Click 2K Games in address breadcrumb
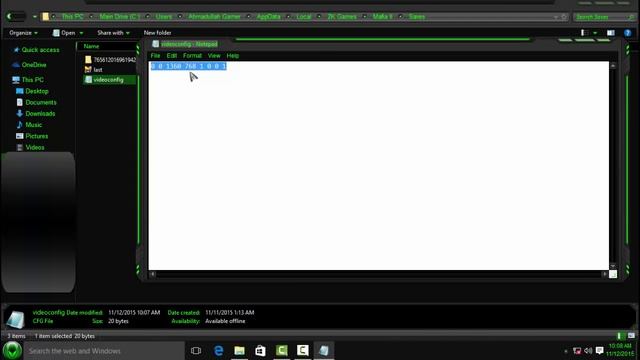 tap(342, 17)
